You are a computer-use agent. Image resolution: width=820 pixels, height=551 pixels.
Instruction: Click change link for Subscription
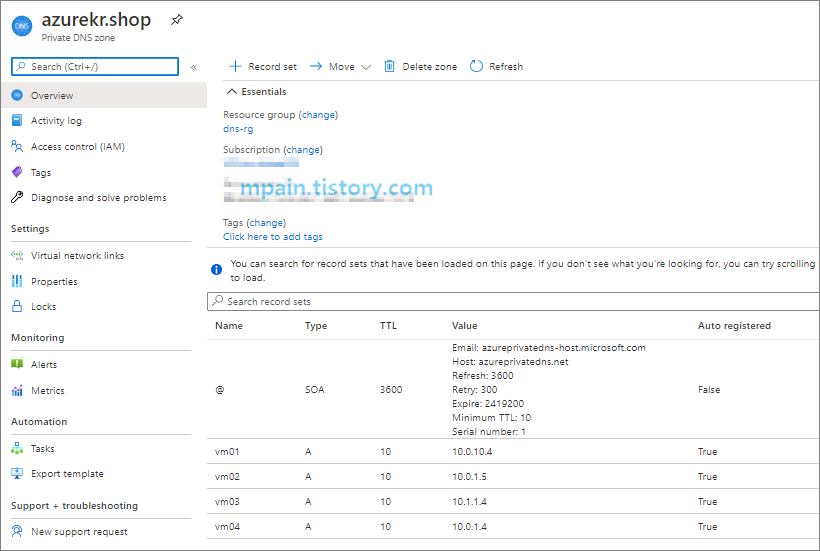point(303,150)
